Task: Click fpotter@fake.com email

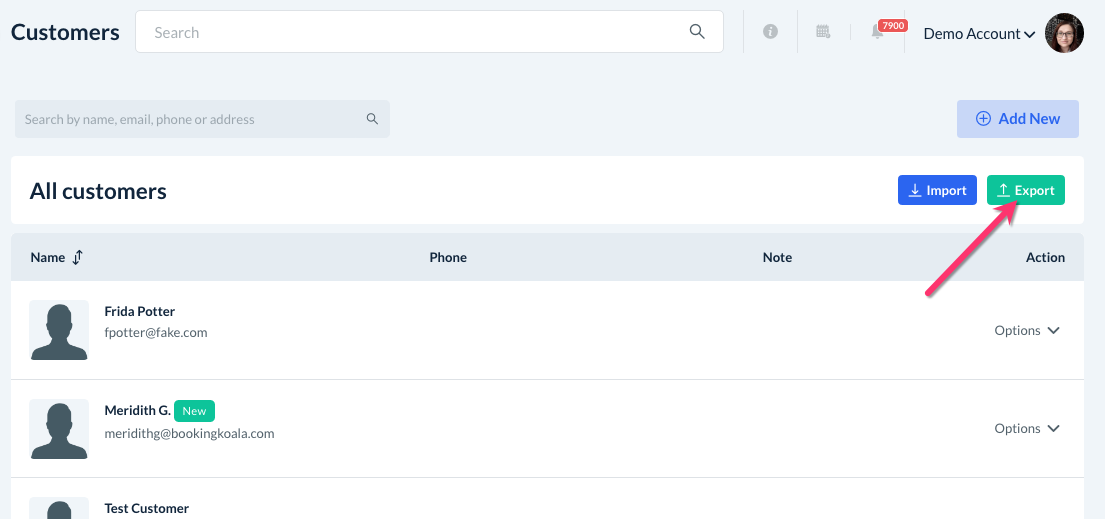Action: 156,332
